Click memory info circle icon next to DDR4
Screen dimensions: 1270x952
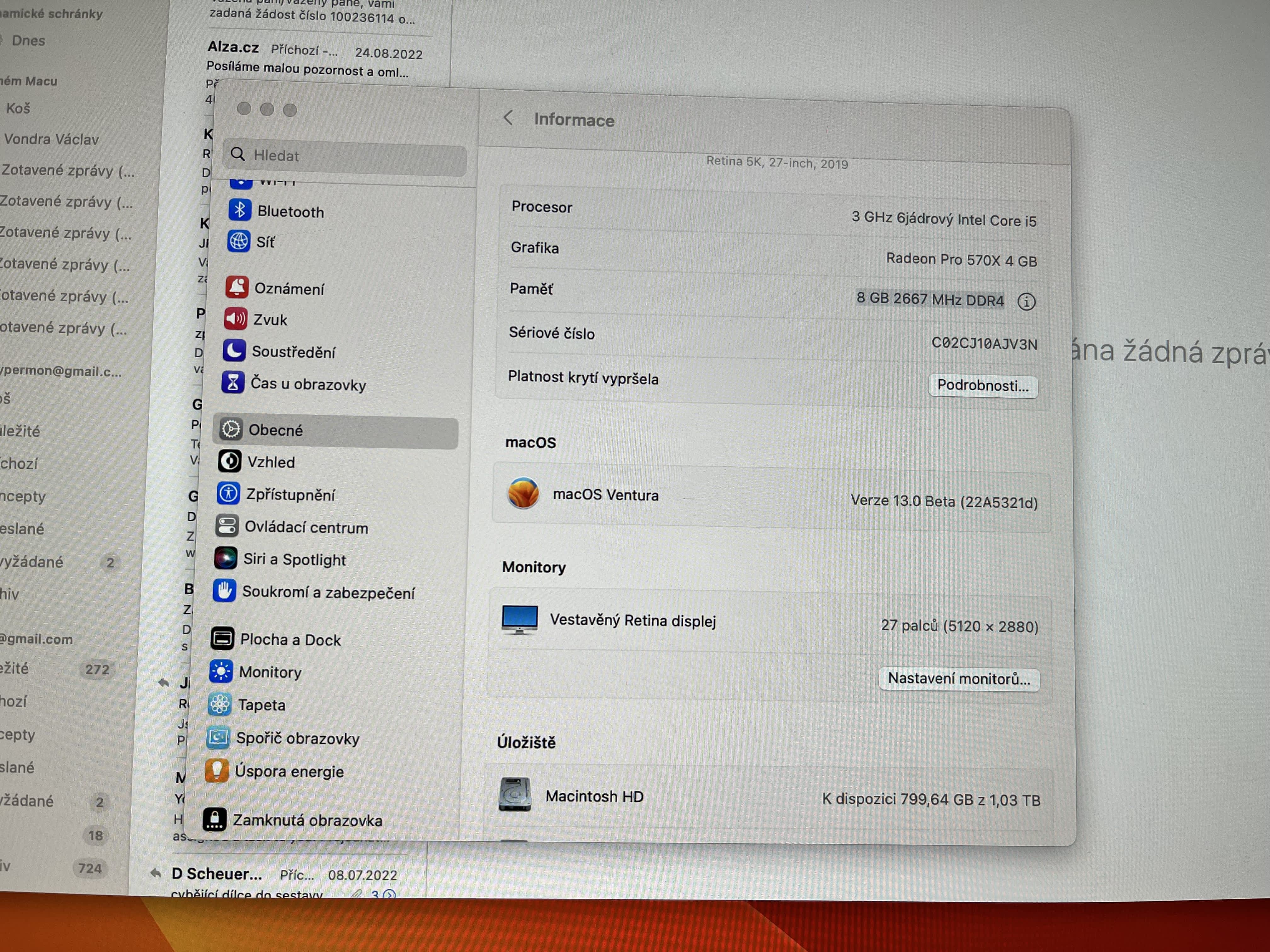pos(1026,301)
